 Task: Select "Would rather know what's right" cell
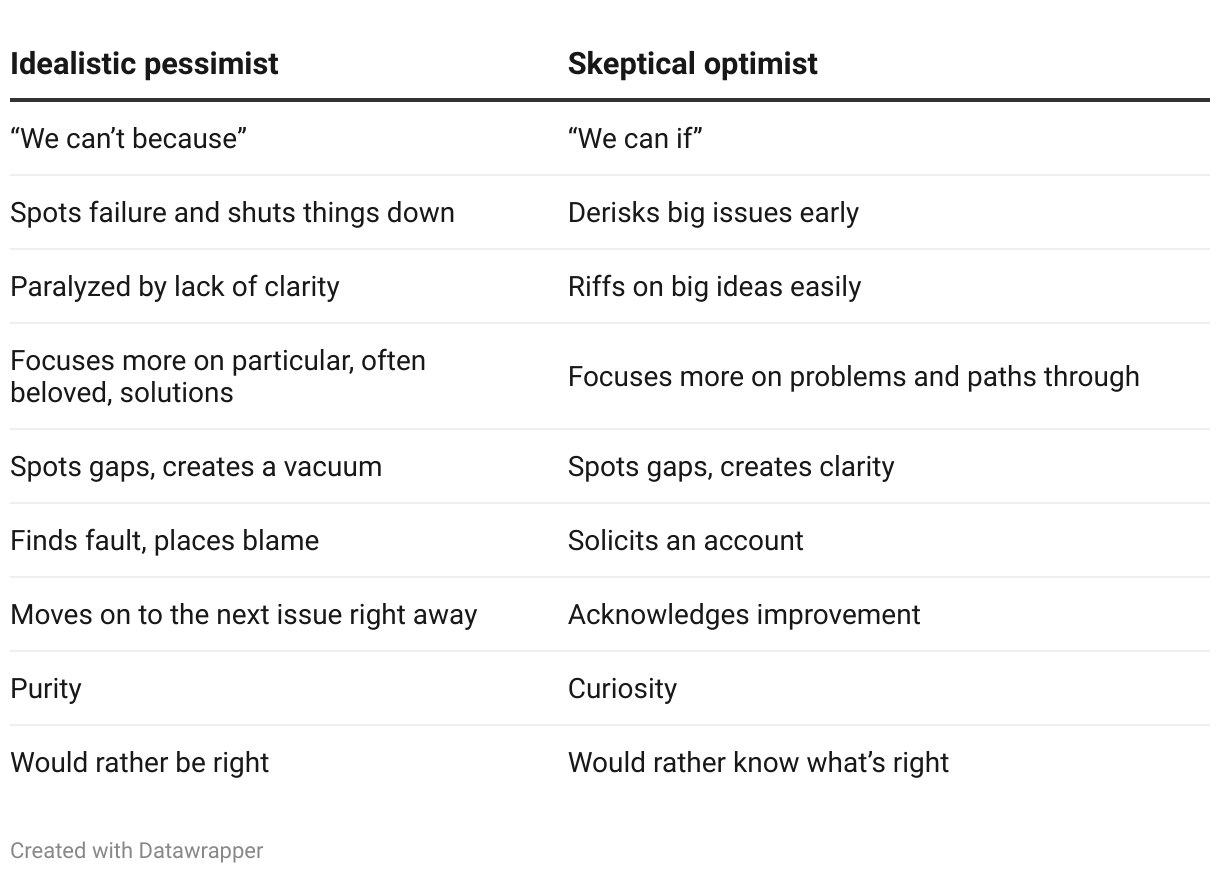coord(758,762)
